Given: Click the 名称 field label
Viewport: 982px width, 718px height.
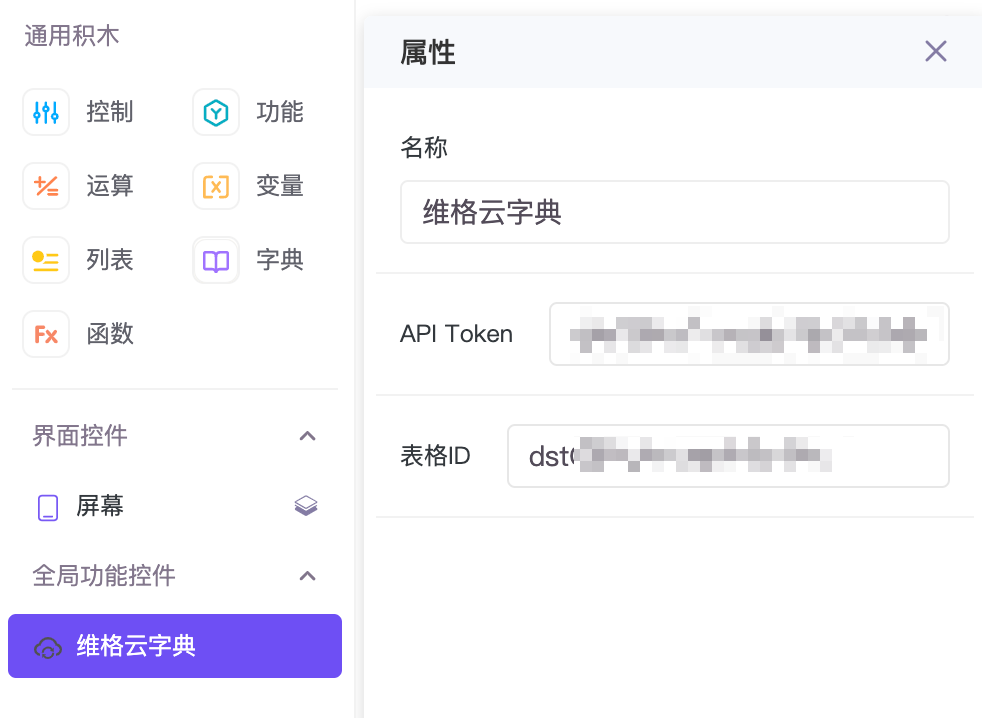Looking at the screenshot, I should click(x=424, y=148).
